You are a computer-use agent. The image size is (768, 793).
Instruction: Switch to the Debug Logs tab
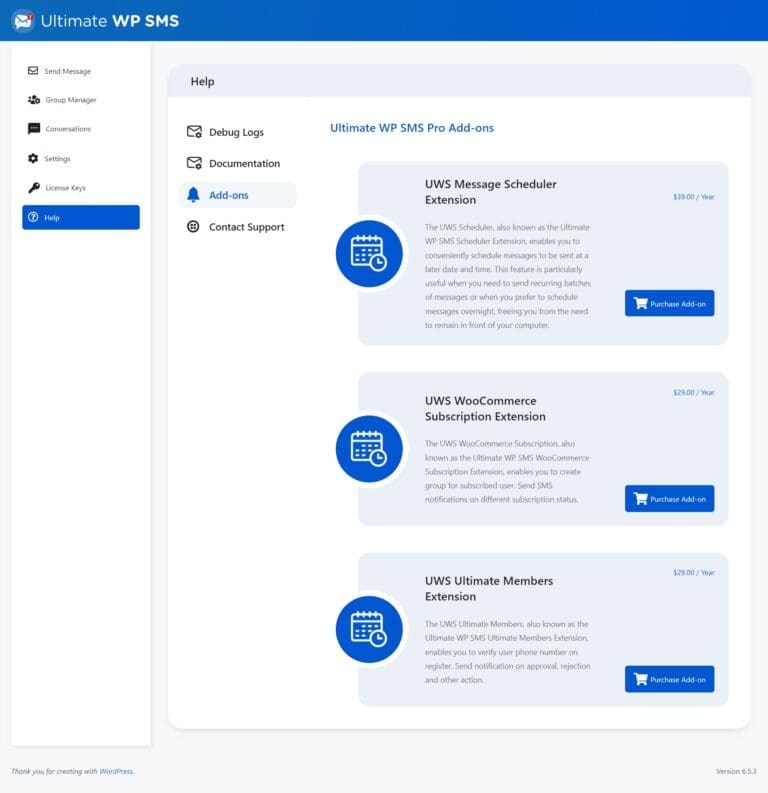coord(238,132)
